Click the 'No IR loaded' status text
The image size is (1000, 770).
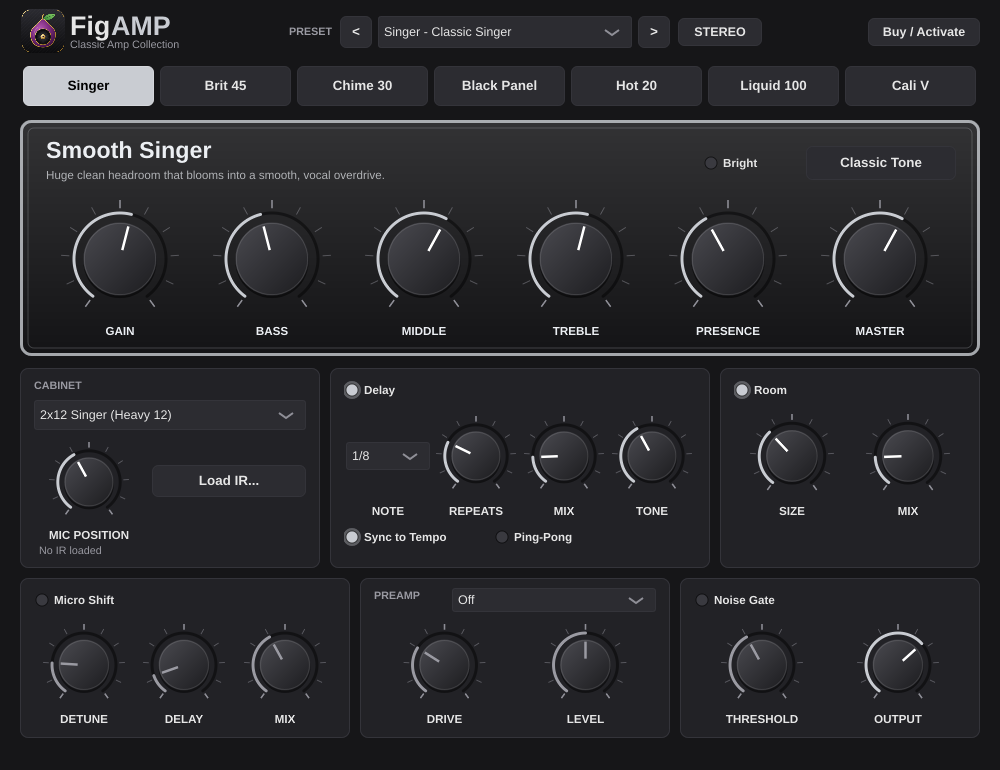point(70,551)
